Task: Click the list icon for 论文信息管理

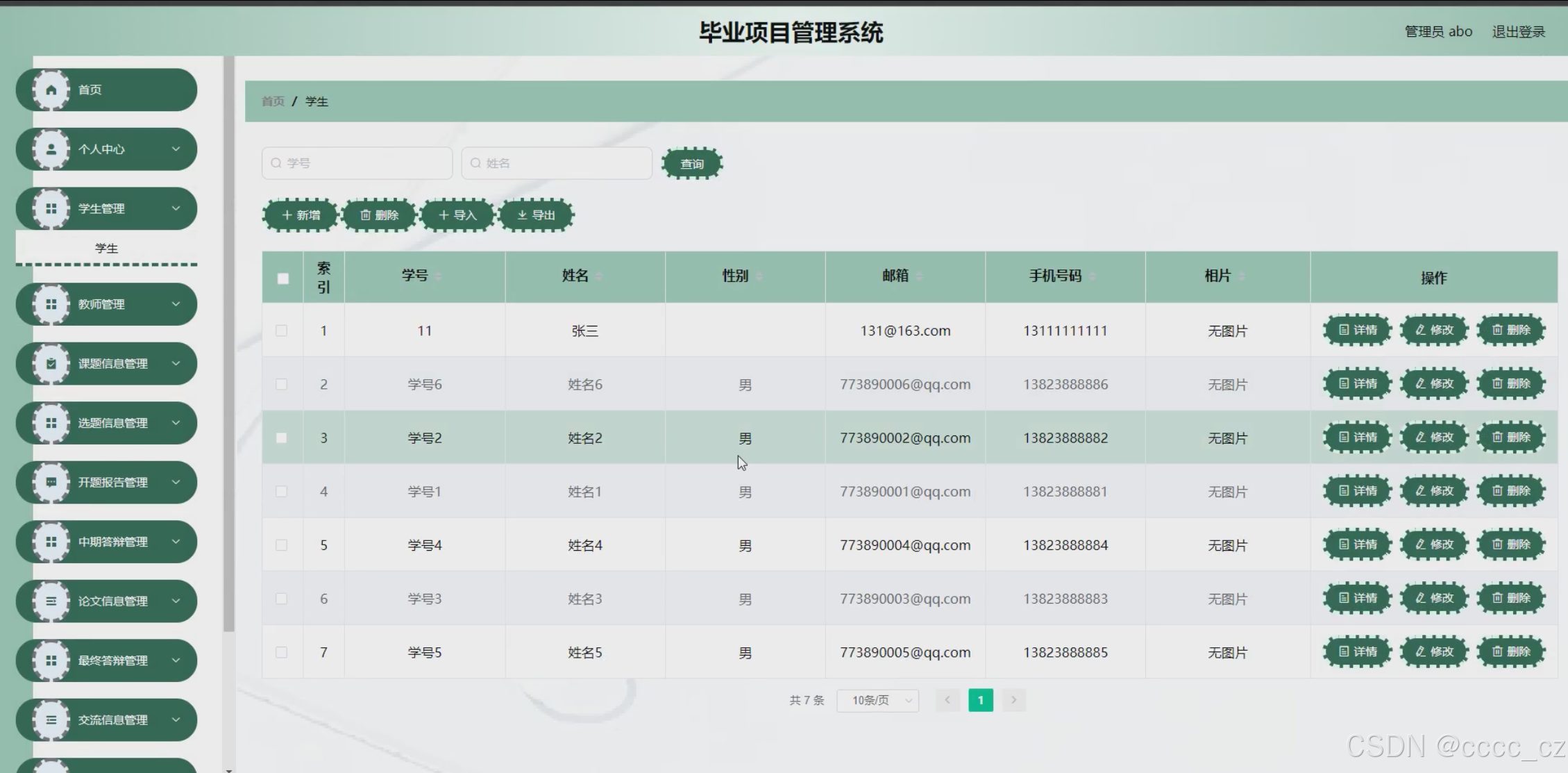Action: pyautogui.click(x=51, y=601)
